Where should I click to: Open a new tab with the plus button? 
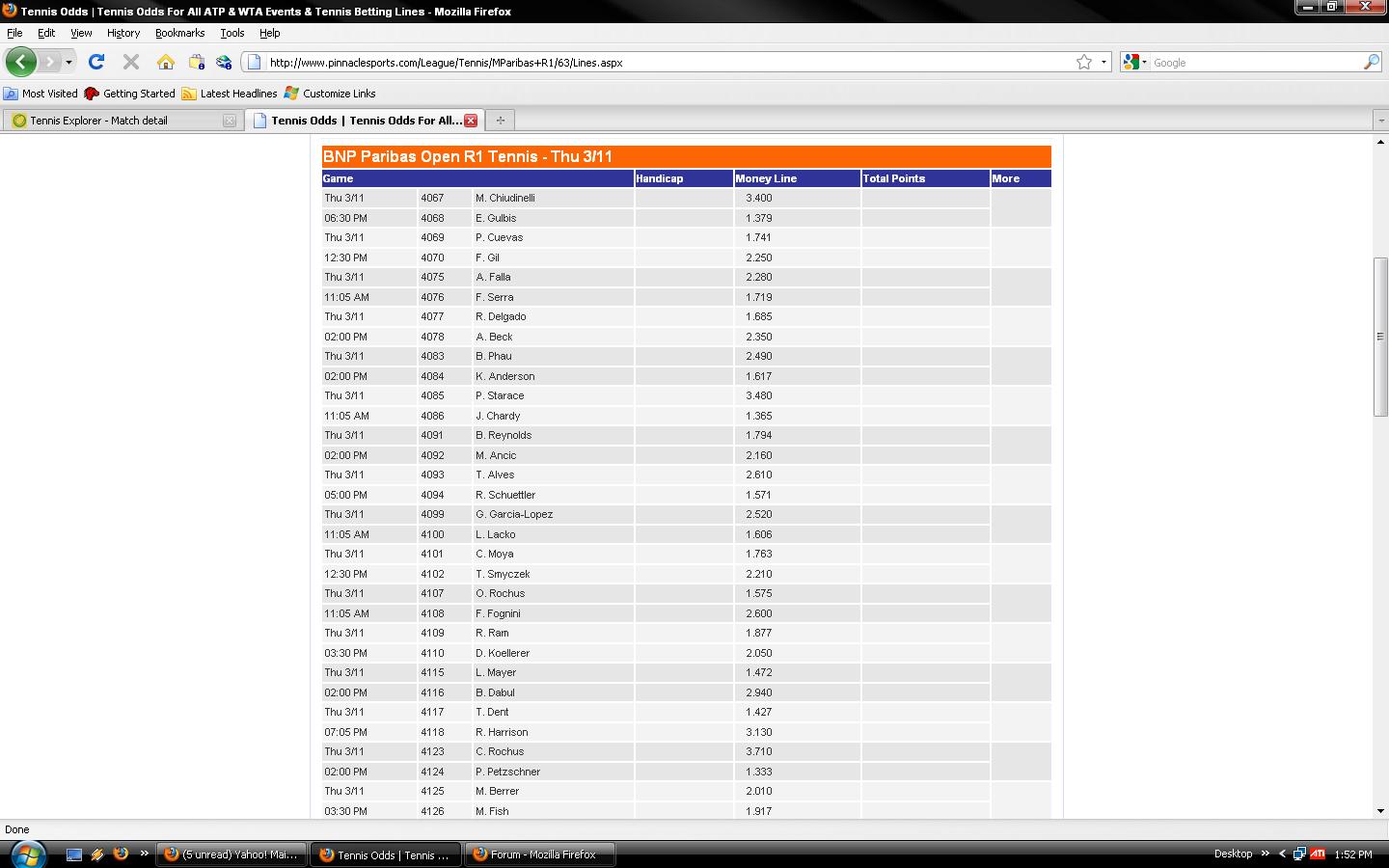(x=500, y=121)
